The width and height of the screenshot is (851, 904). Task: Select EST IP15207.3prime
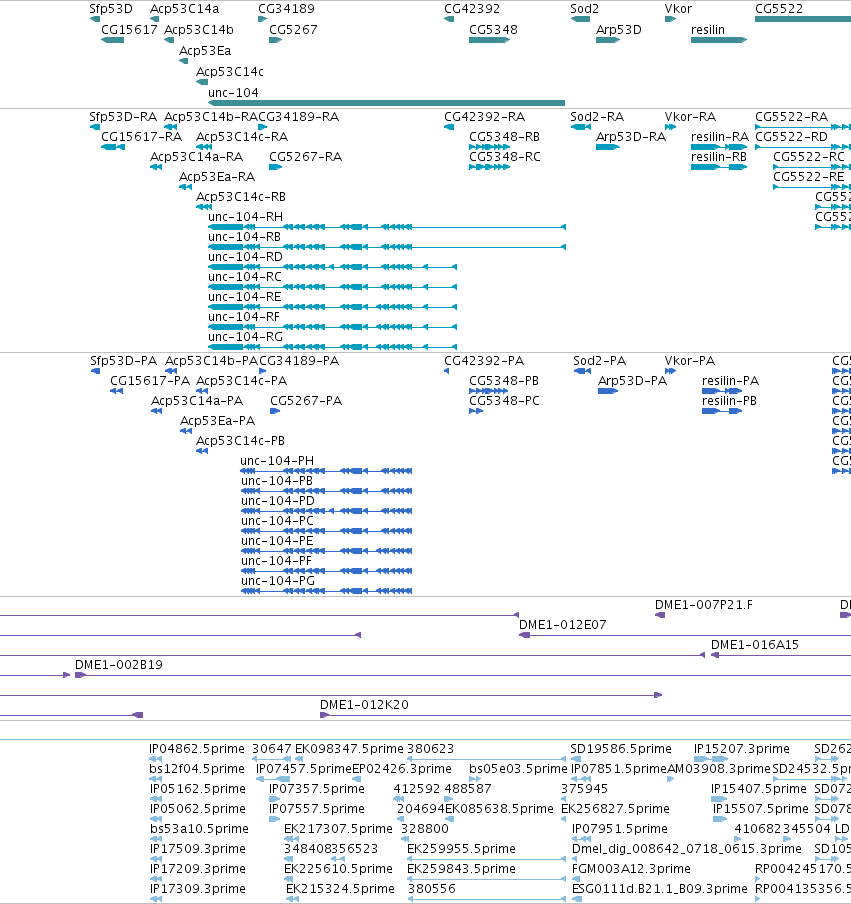711,759
